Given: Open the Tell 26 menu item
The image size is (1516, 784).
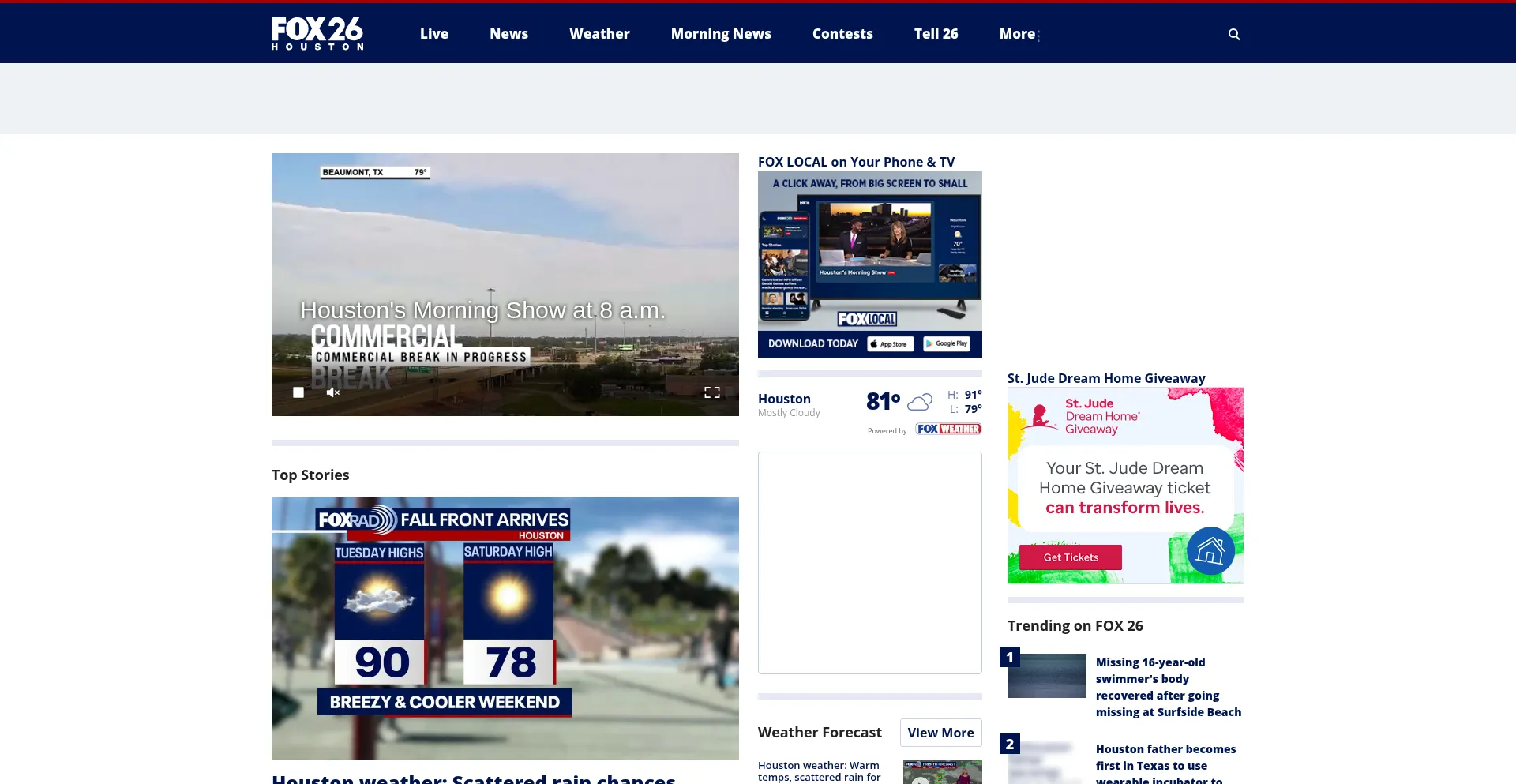Looking at the screenshot, I should click(x=936, y=34).
